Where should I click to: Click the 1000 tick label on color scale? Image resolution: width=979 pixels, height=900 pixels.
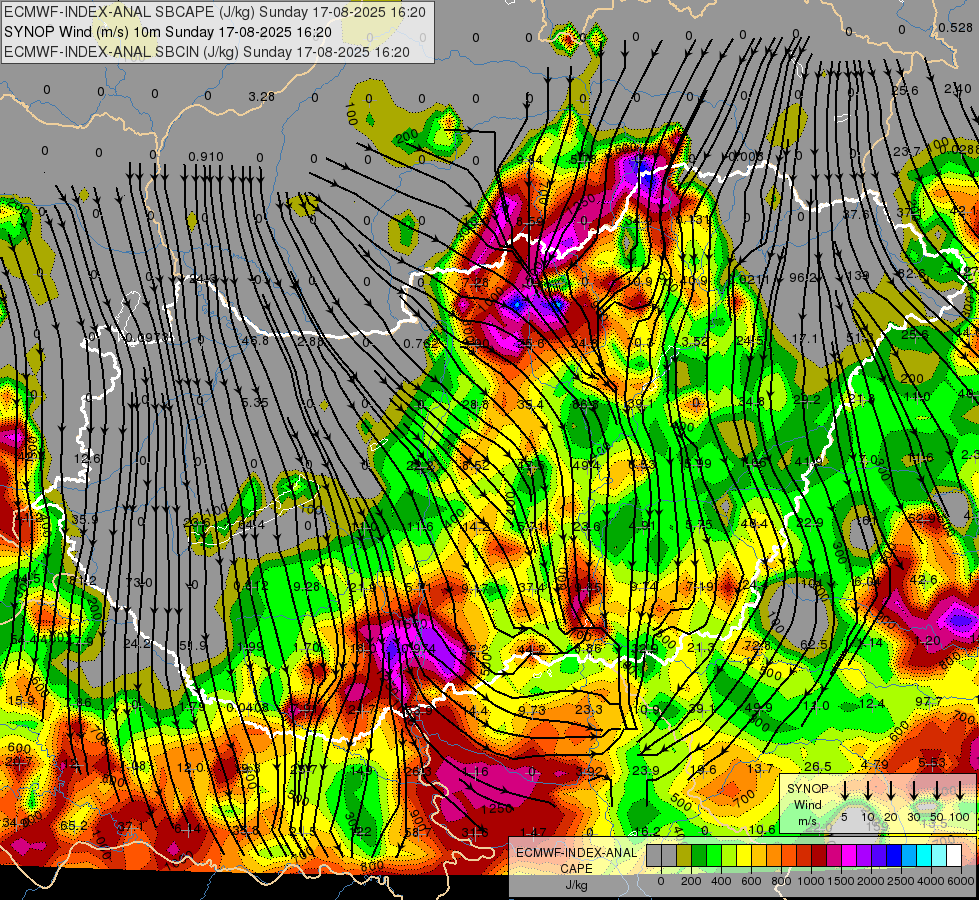[x=812, y=881]
